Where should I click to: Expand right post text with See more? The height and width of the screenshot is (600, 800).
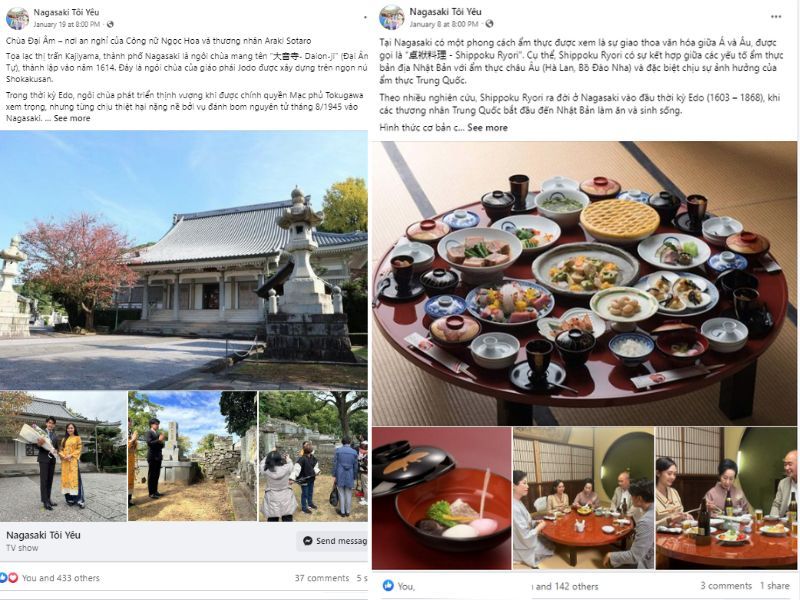pos(487,128)
